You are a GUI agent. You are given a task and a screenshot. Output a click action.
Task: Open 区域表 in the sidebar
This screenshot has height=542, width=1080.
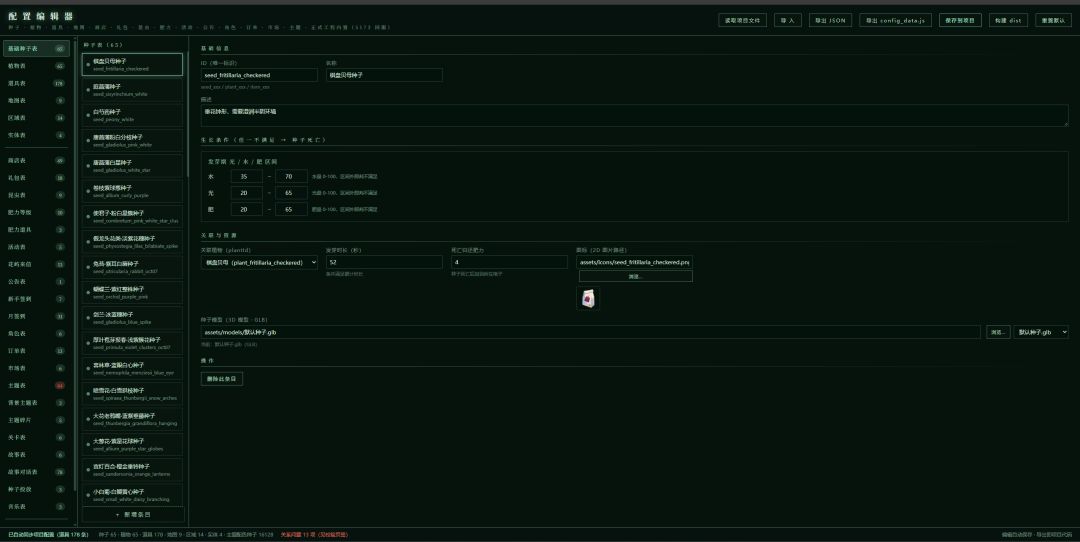(36, 118)
